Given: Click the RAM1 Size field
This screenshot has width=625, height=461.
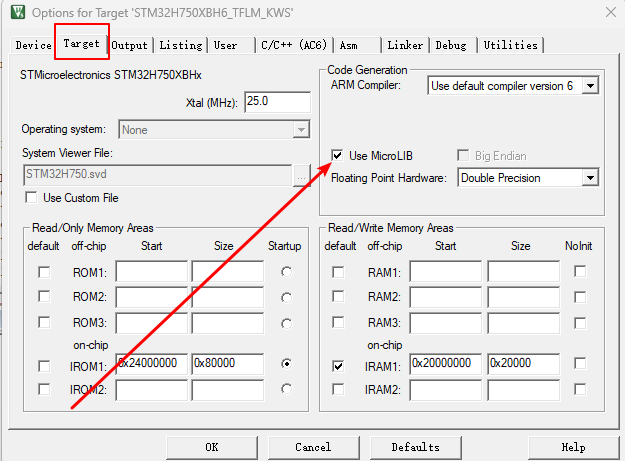Looking at the screenshot, I should point(524,272).
